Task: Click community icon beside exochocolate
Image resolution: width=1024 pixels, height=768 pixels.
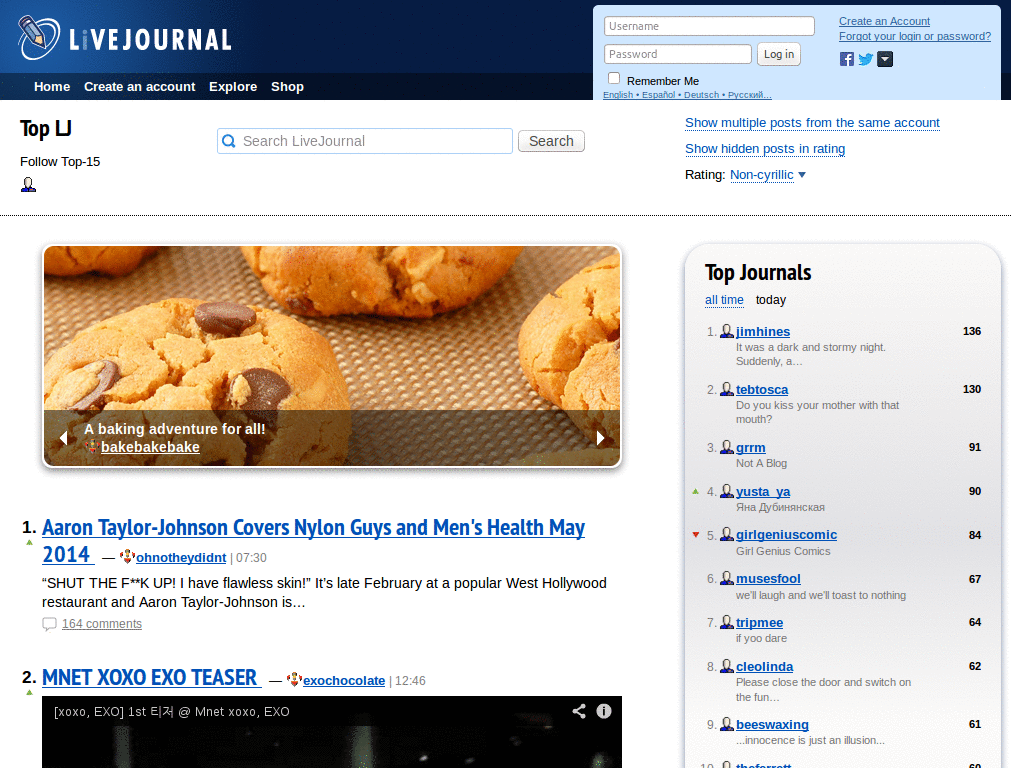Action: [295, 680]
